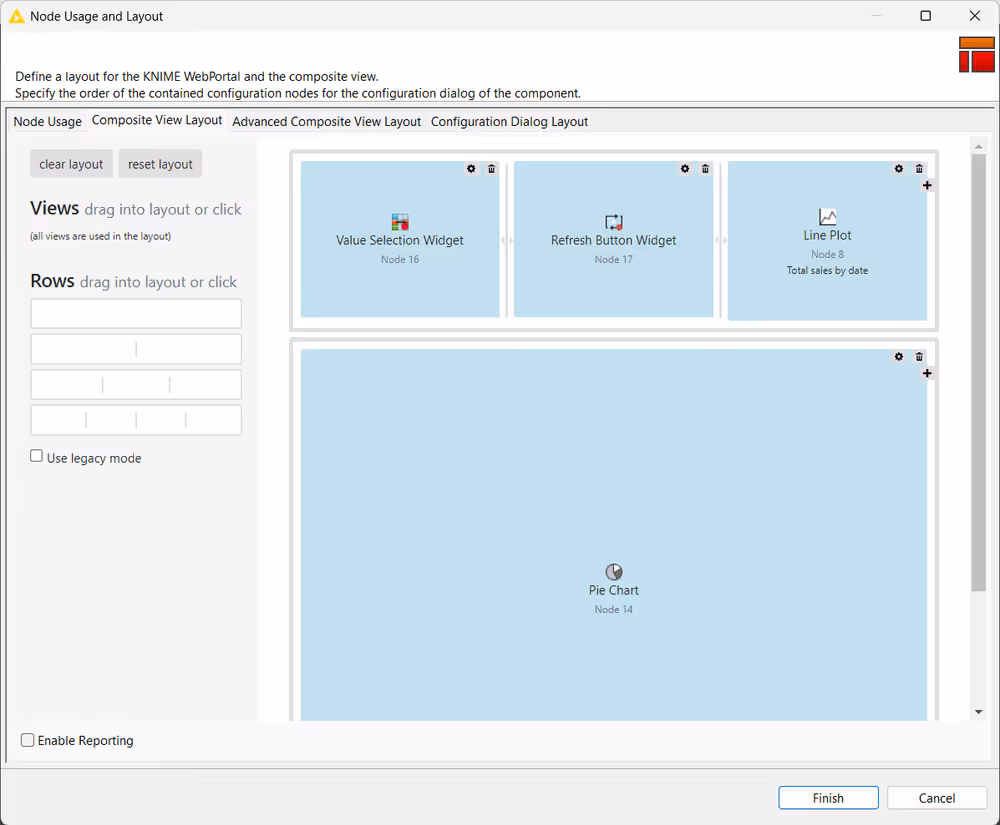
Task: Add an element to the Line Plot column
Action: [927, 185]
